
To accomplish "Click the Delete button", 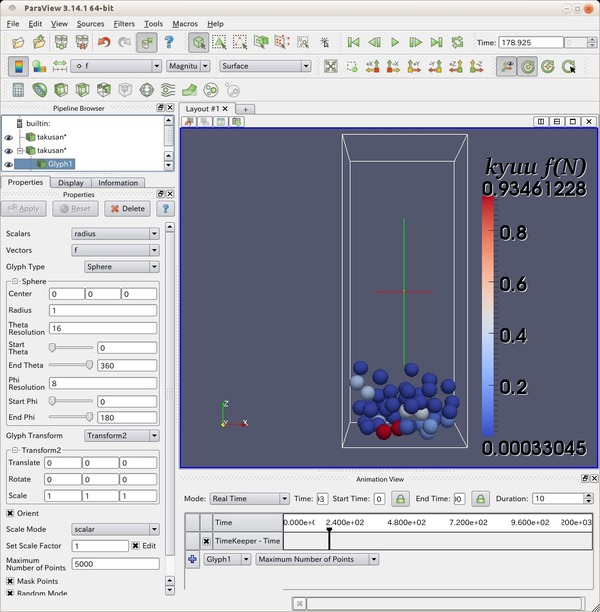I will [127, 209].
